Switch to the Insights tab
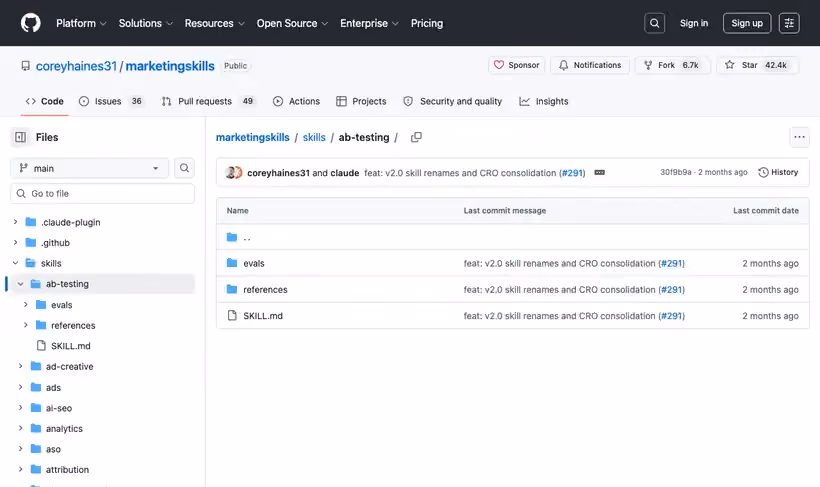The width and height of the screenshot is (820, 487). click(x=544, y=101)
